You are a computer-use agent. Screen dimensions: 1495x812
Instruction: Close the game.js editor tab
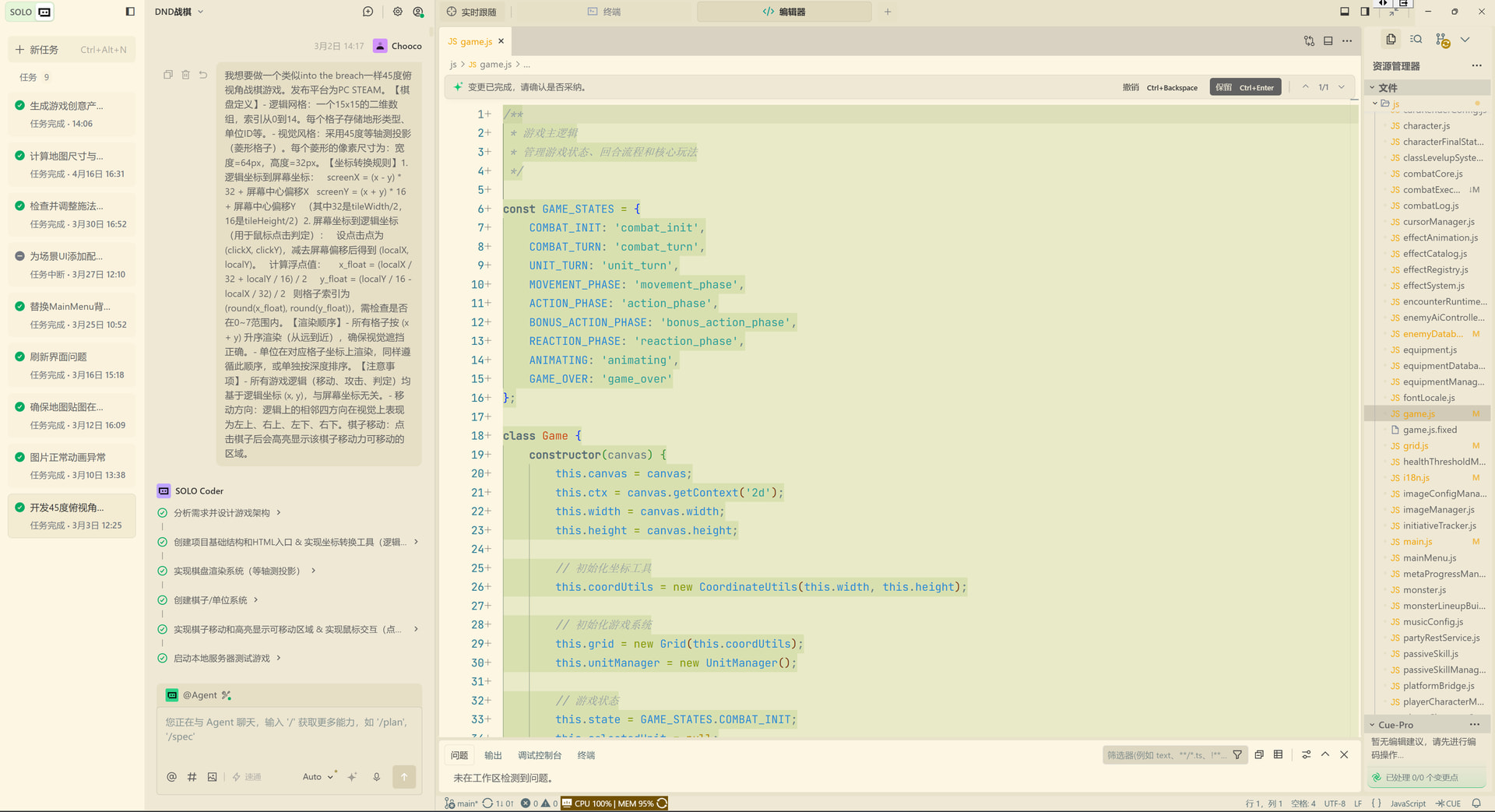(x=501, y=41)
